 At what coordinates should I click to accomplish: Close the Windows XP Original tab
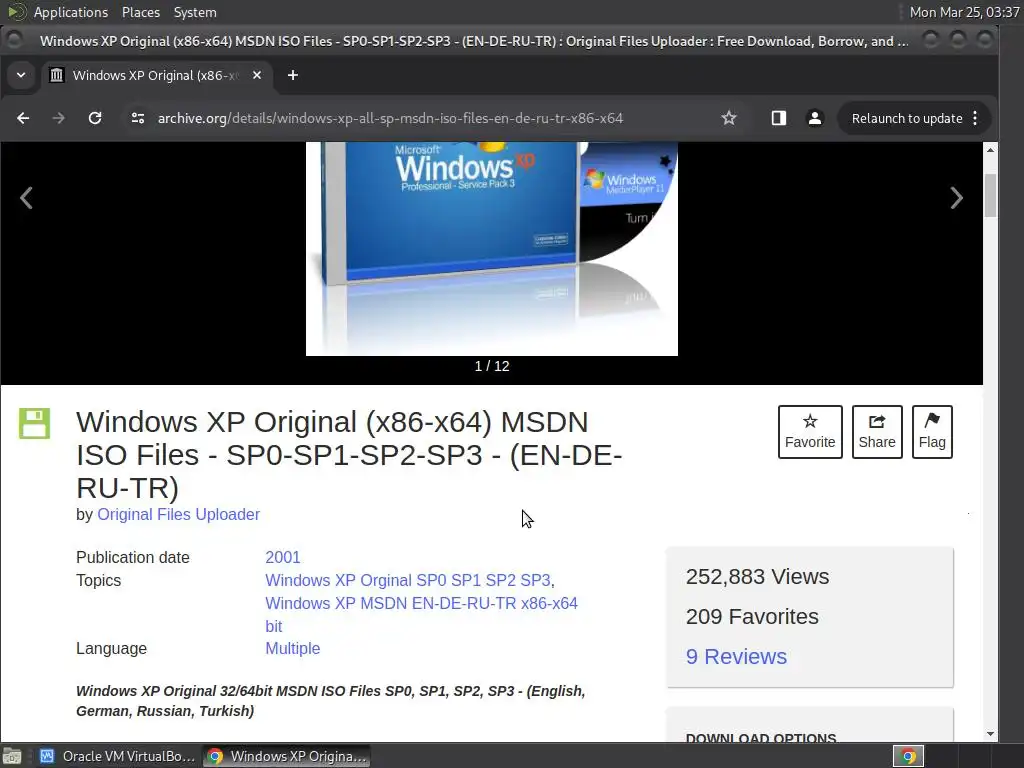pos(257,75)
